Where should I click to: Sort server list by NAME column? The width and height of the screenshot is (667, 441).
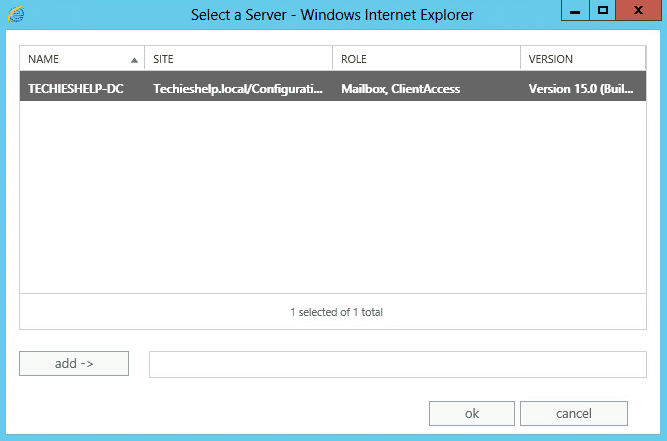pyautogui.click(x=44, y=59)
